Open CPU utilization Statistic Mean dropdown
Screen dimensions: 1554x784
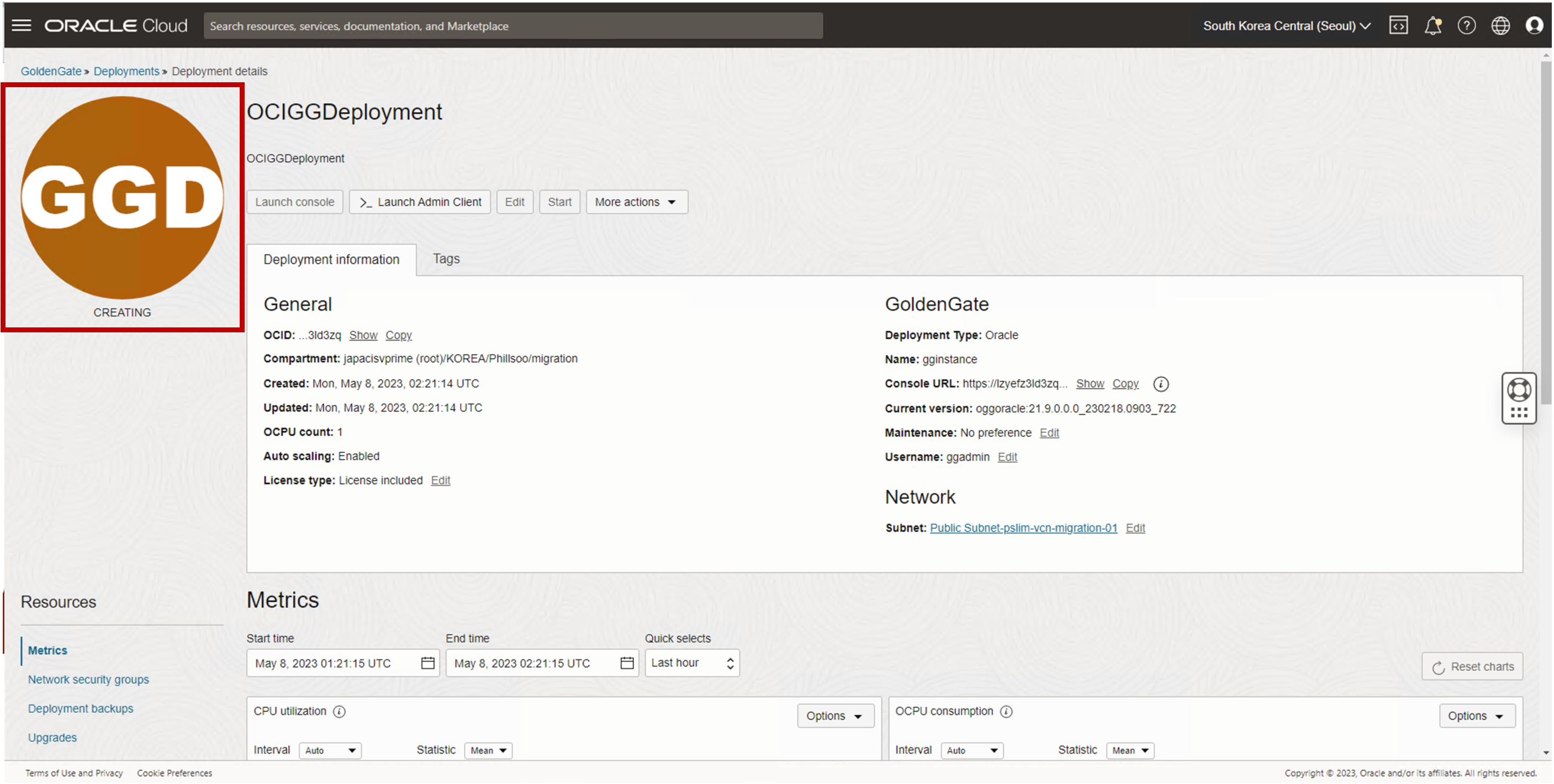coord(488,750)
